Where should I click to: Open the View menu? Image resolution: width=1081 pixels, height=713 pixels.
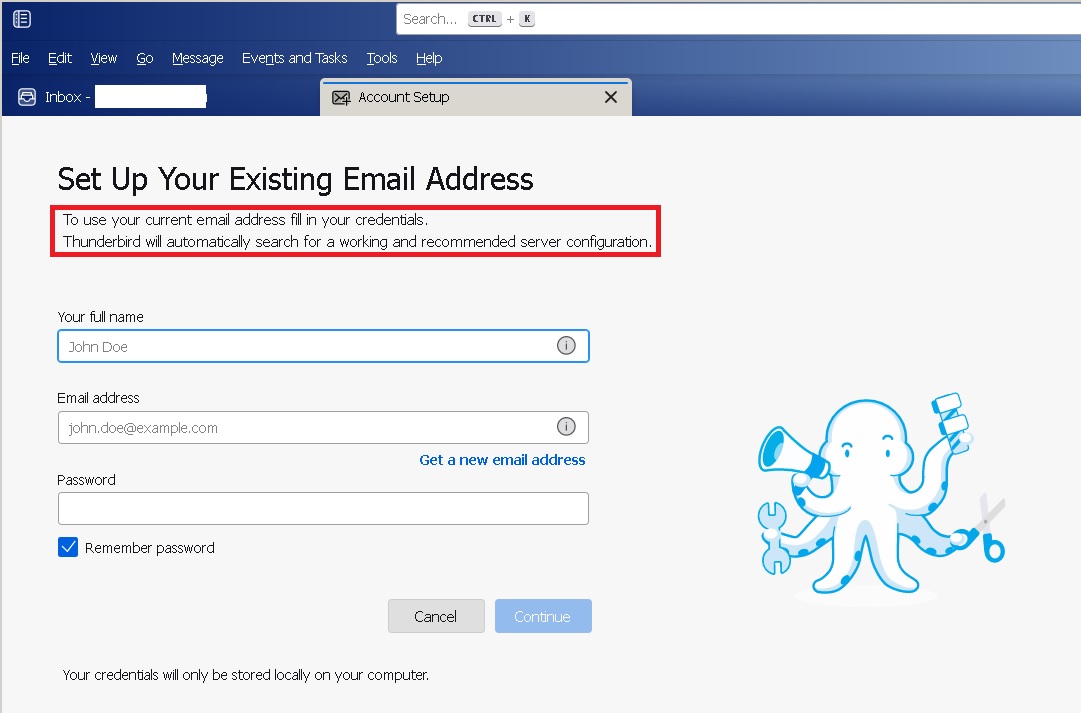click(104, 58)
